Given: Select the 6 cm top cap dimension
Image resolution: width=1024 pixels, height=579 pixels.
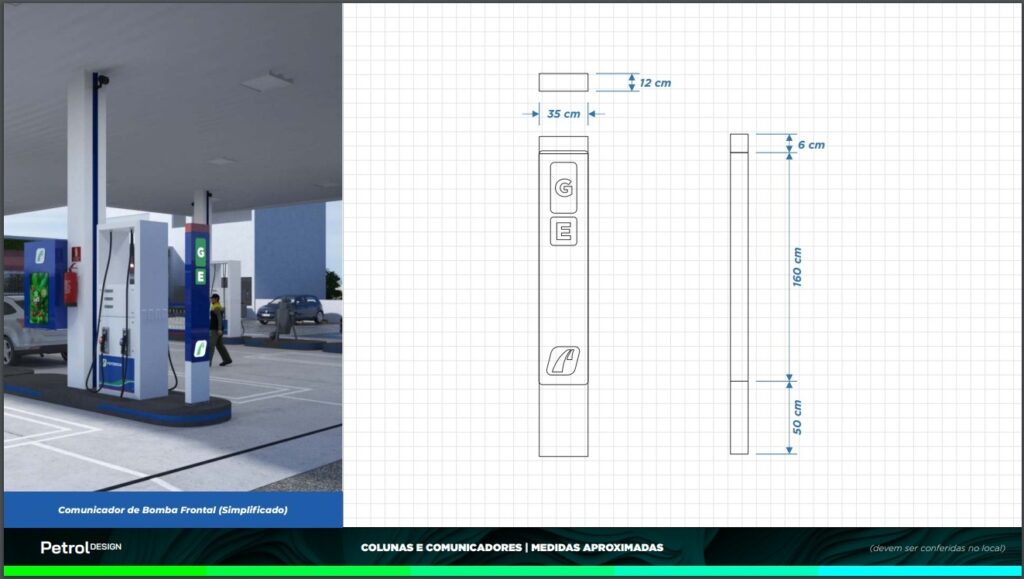Looking at the screenshot, I should coord(811,145).
